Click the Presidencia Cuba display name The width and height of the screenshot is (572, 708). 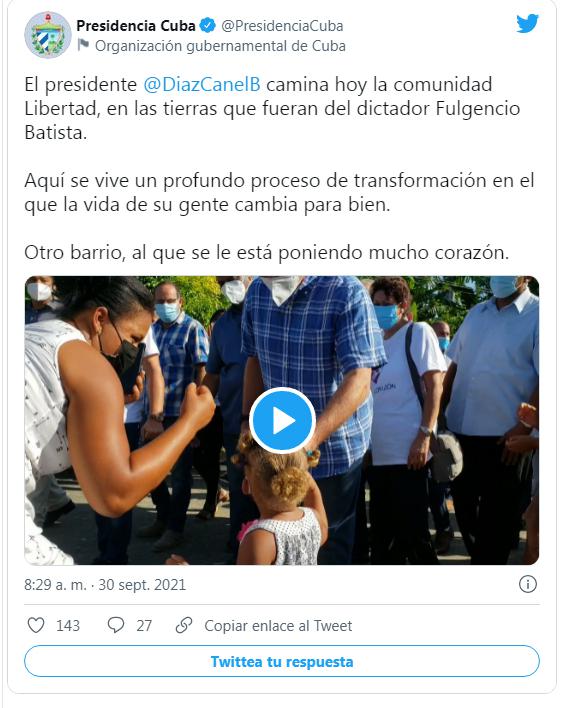click(136, 26)
